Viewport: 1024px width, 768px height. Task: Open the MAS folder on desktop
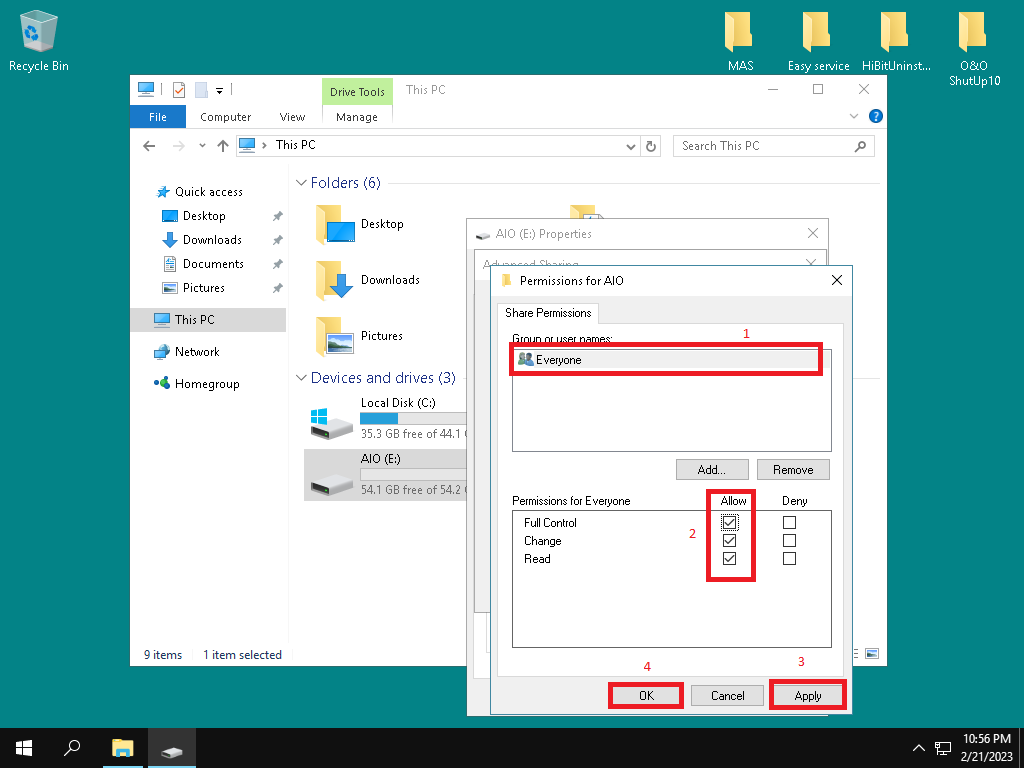[x=740, y=33]
